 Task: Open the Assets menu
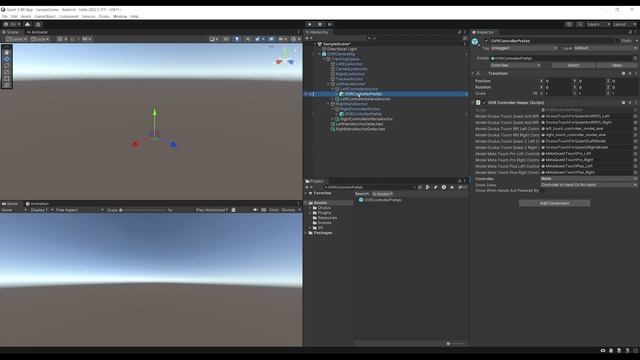[x=26, y=16]
